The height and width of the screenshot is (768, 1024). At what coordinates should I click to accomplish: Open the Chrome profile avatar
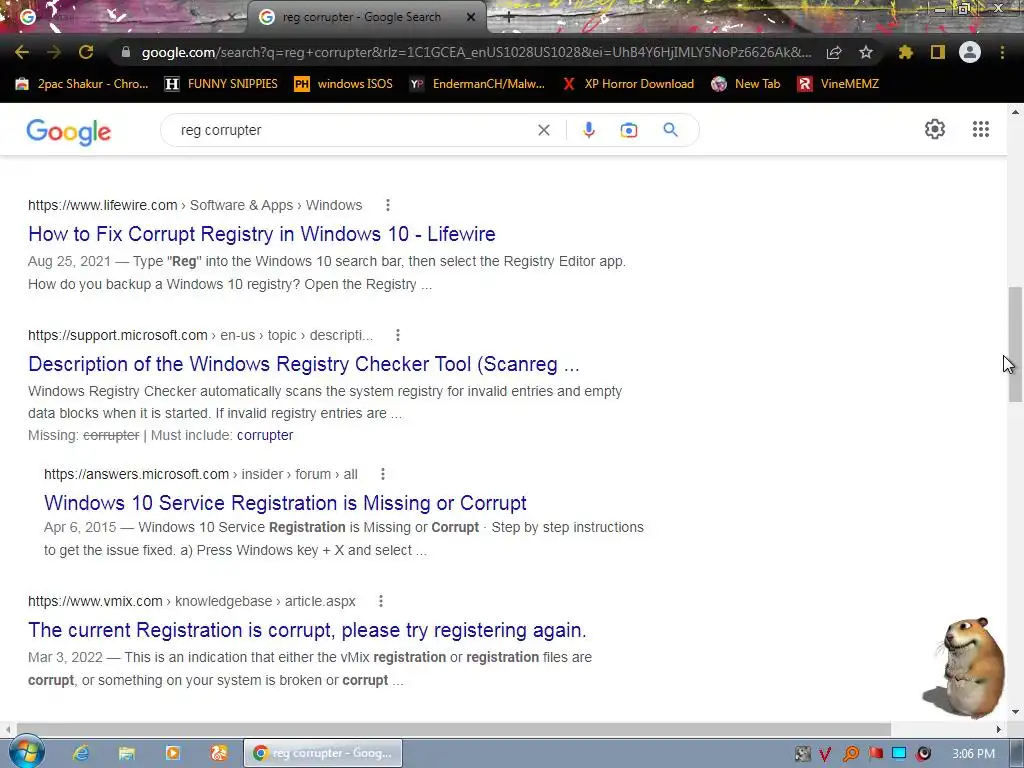[970, 52]
